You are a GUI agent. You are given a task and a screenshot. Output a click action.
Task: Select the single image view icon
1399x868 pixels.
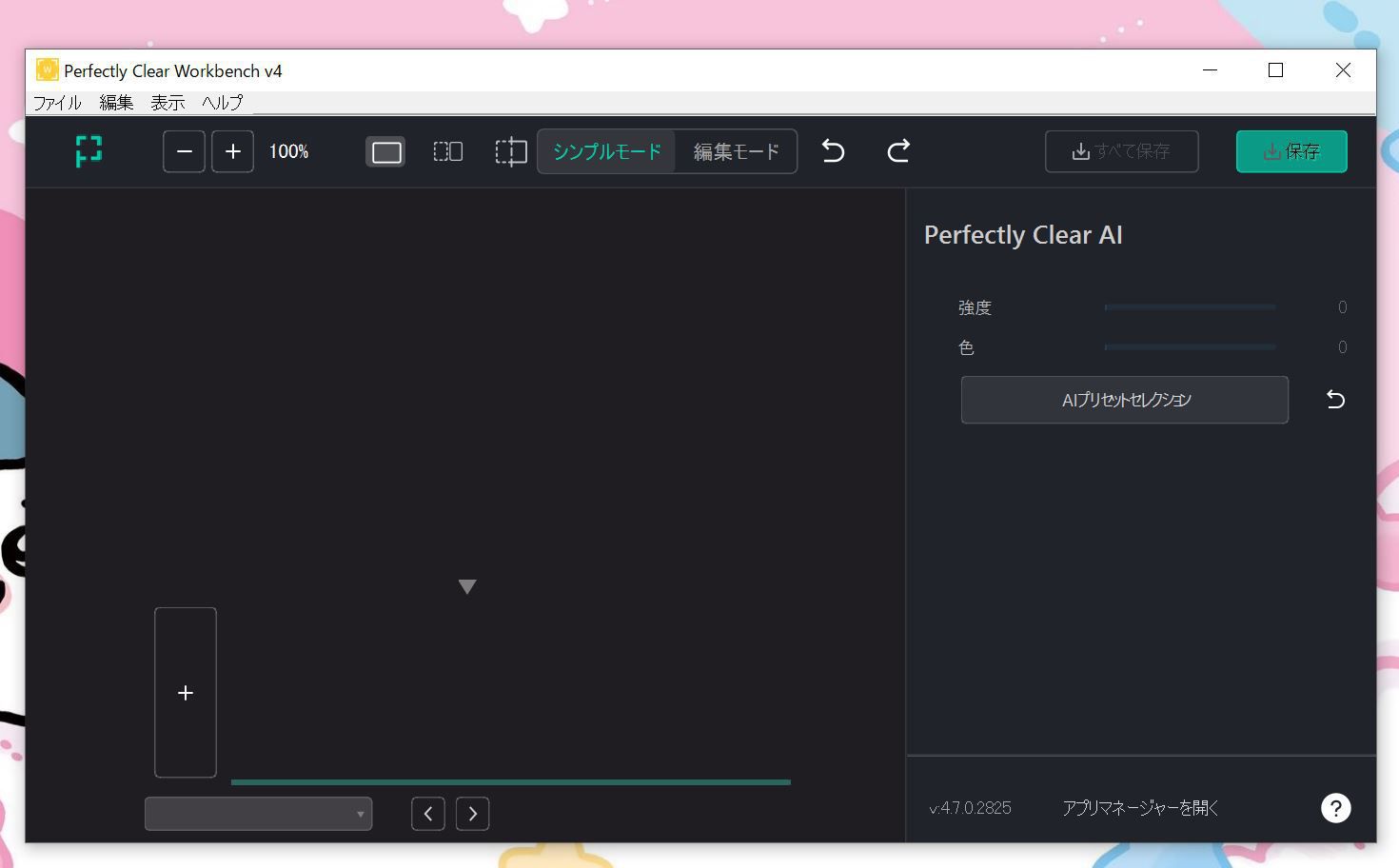click(x=385, y=151)
